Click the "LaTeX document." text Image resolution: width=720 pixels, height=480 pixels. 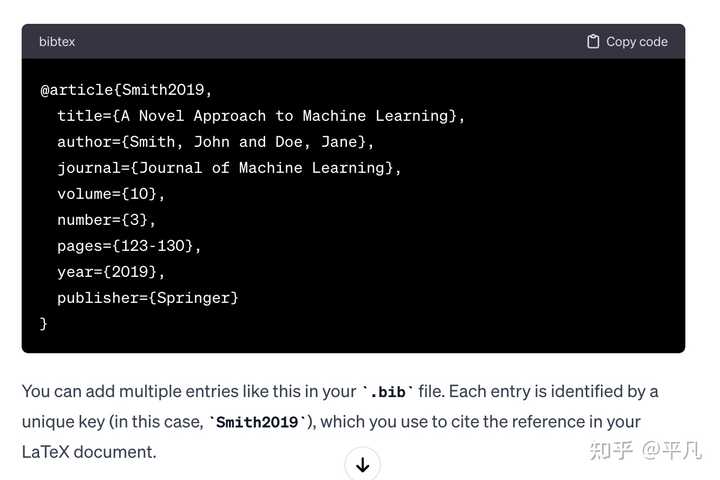pos(89,452)
